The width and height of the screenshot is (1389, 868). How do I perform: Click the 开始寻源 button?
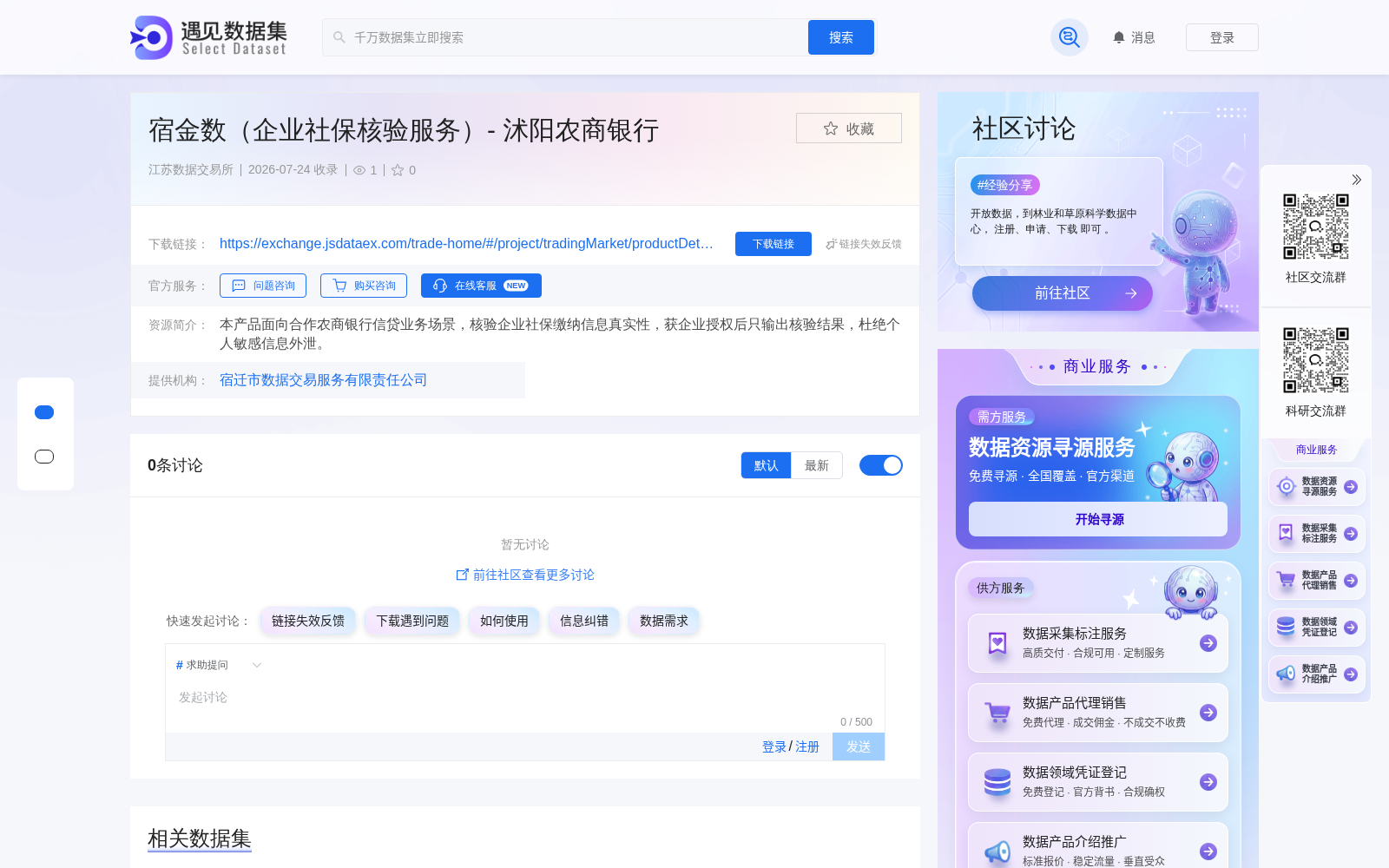point(1098,519)
